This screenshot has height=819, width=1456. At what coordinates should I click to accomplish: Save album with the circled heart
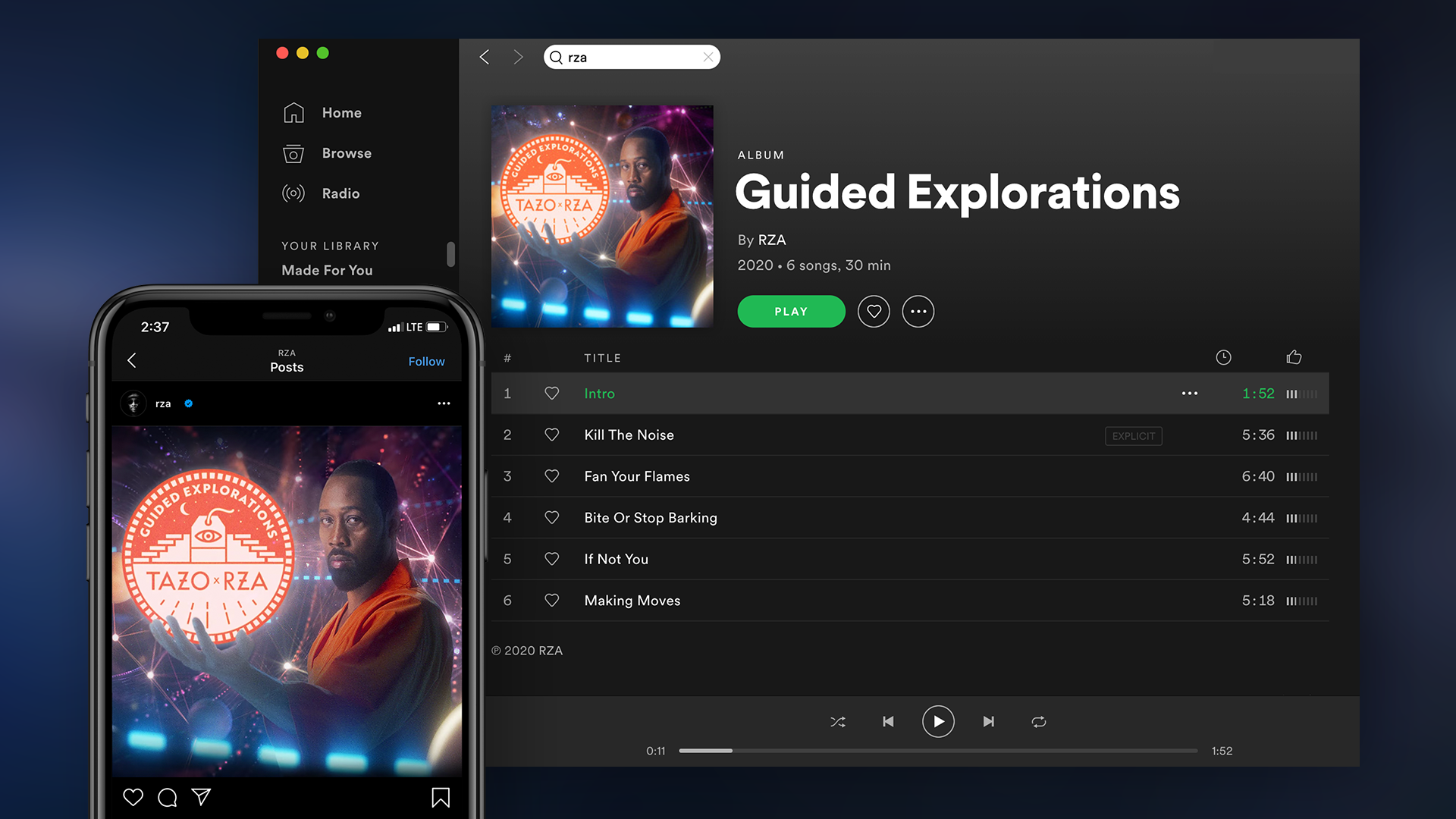[874, 312]
